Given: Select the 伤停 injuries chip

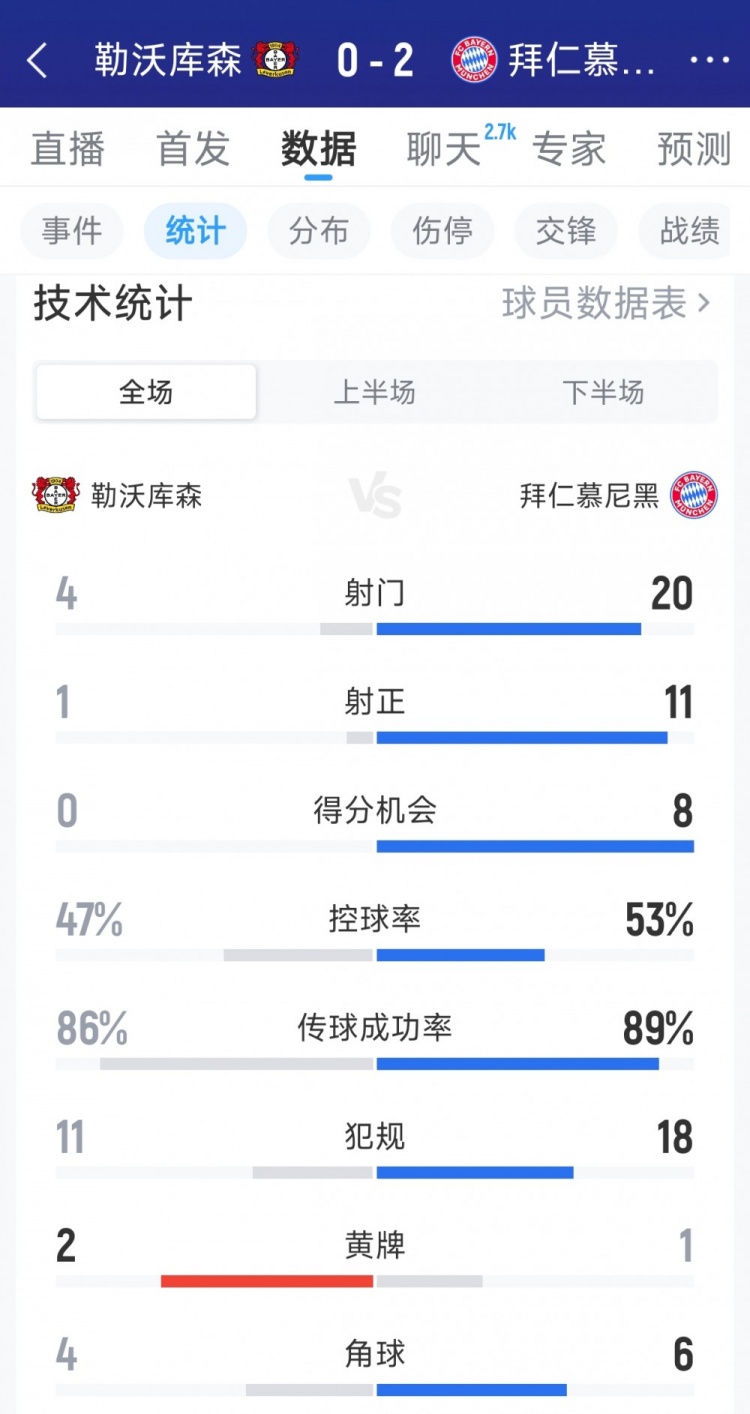Looking at the screenshot, I should 442,231.
